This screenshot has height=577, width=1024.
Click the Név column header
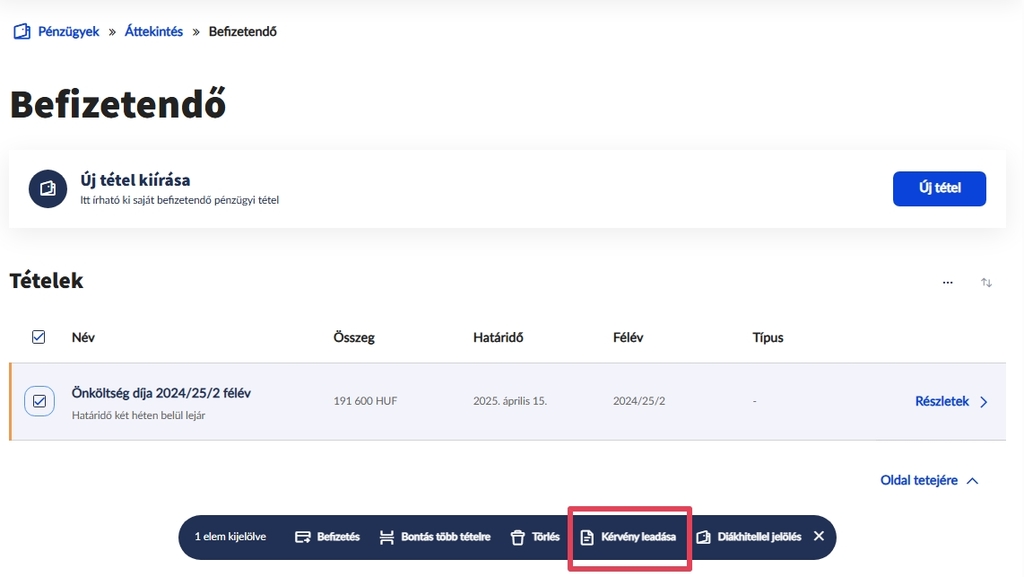point(83,337)
